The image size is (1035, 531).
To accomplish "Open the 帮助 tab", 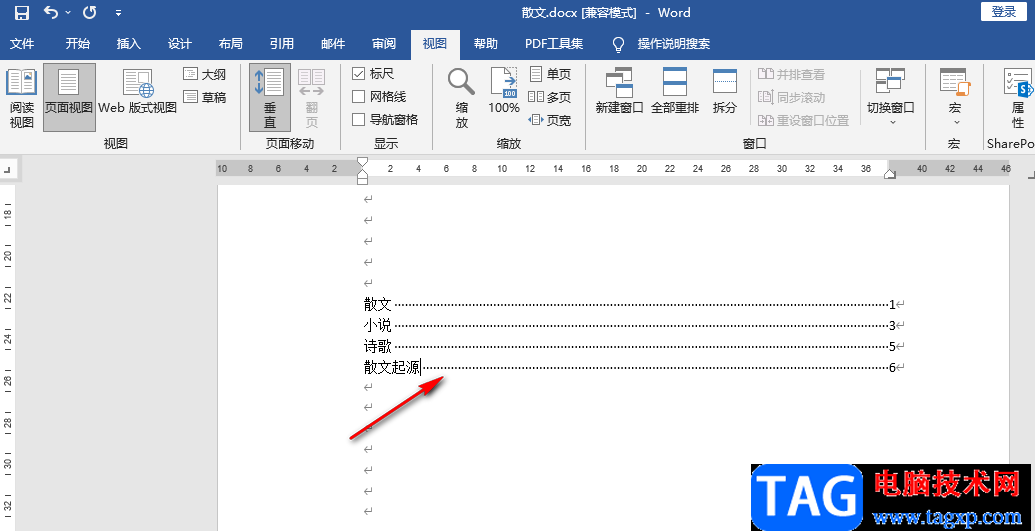I will [486, 44].
